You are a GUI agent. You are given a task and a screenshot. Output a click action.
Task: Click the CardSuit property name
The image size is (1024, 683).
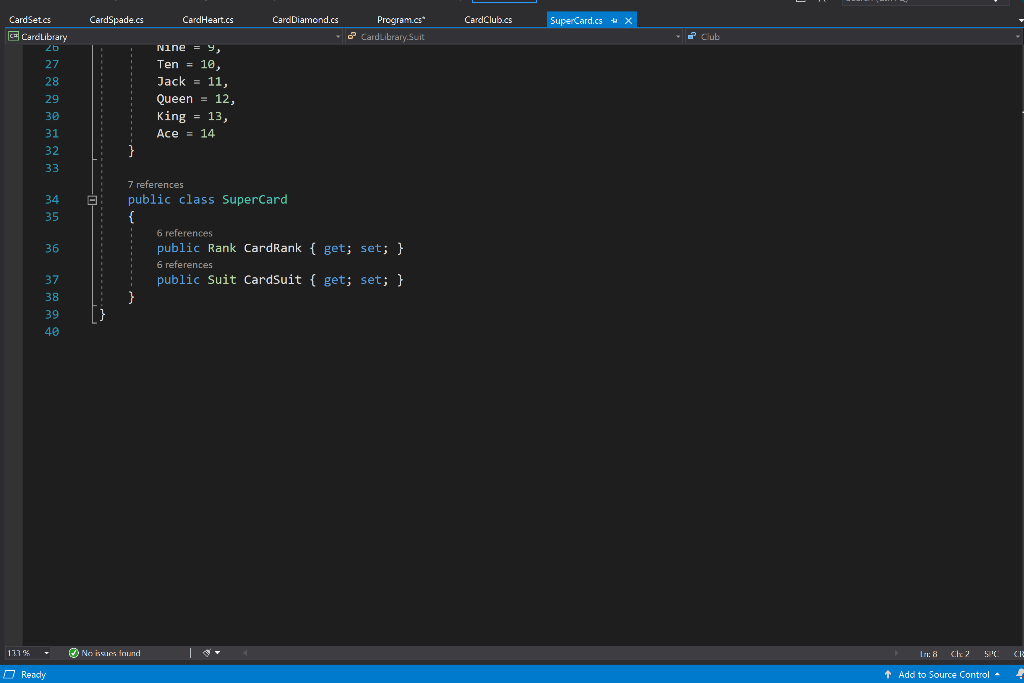[273, 279]
